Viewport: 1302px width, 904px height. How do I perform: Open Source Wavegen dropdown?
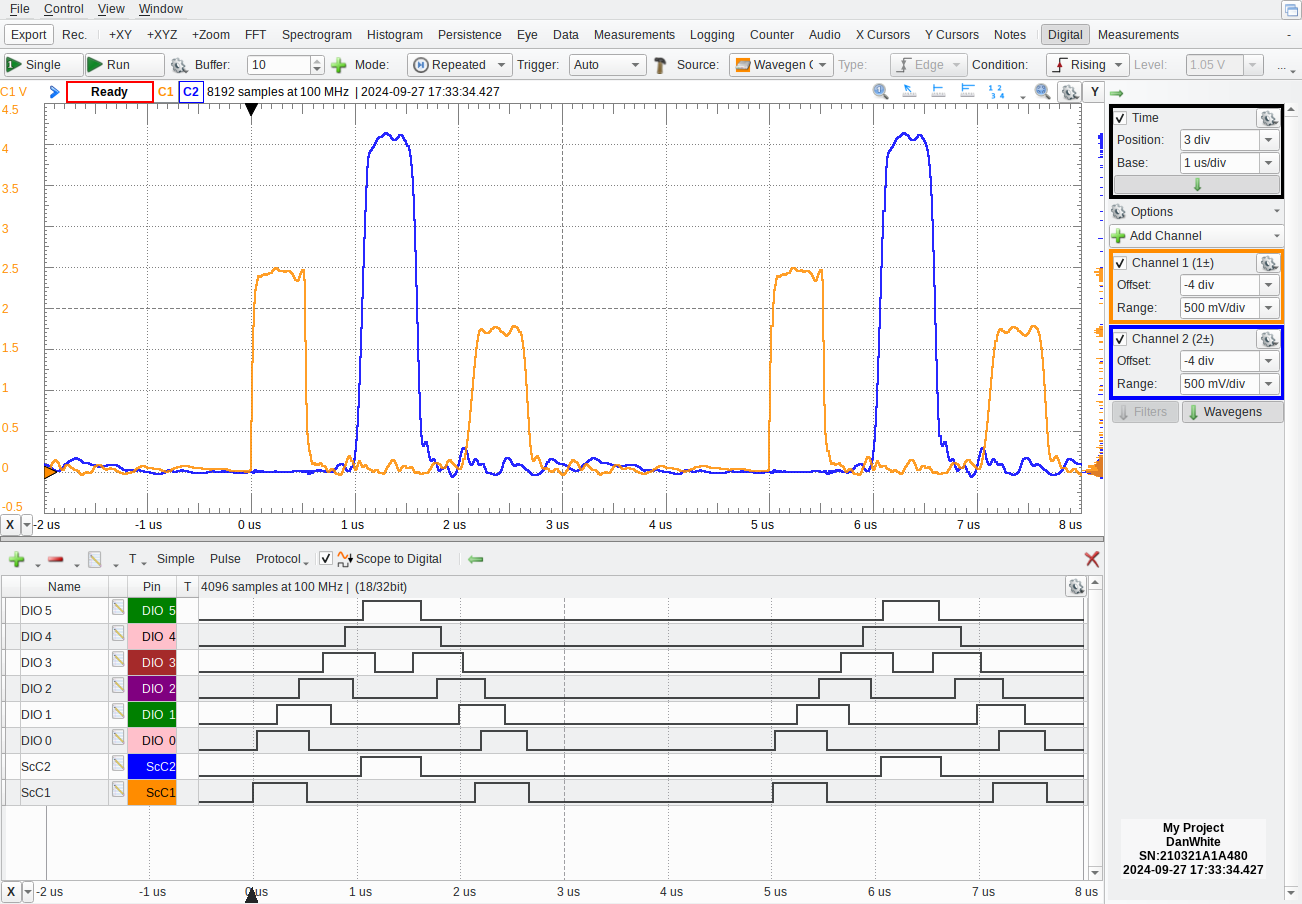pyautogui.click(x=781, y=65)
